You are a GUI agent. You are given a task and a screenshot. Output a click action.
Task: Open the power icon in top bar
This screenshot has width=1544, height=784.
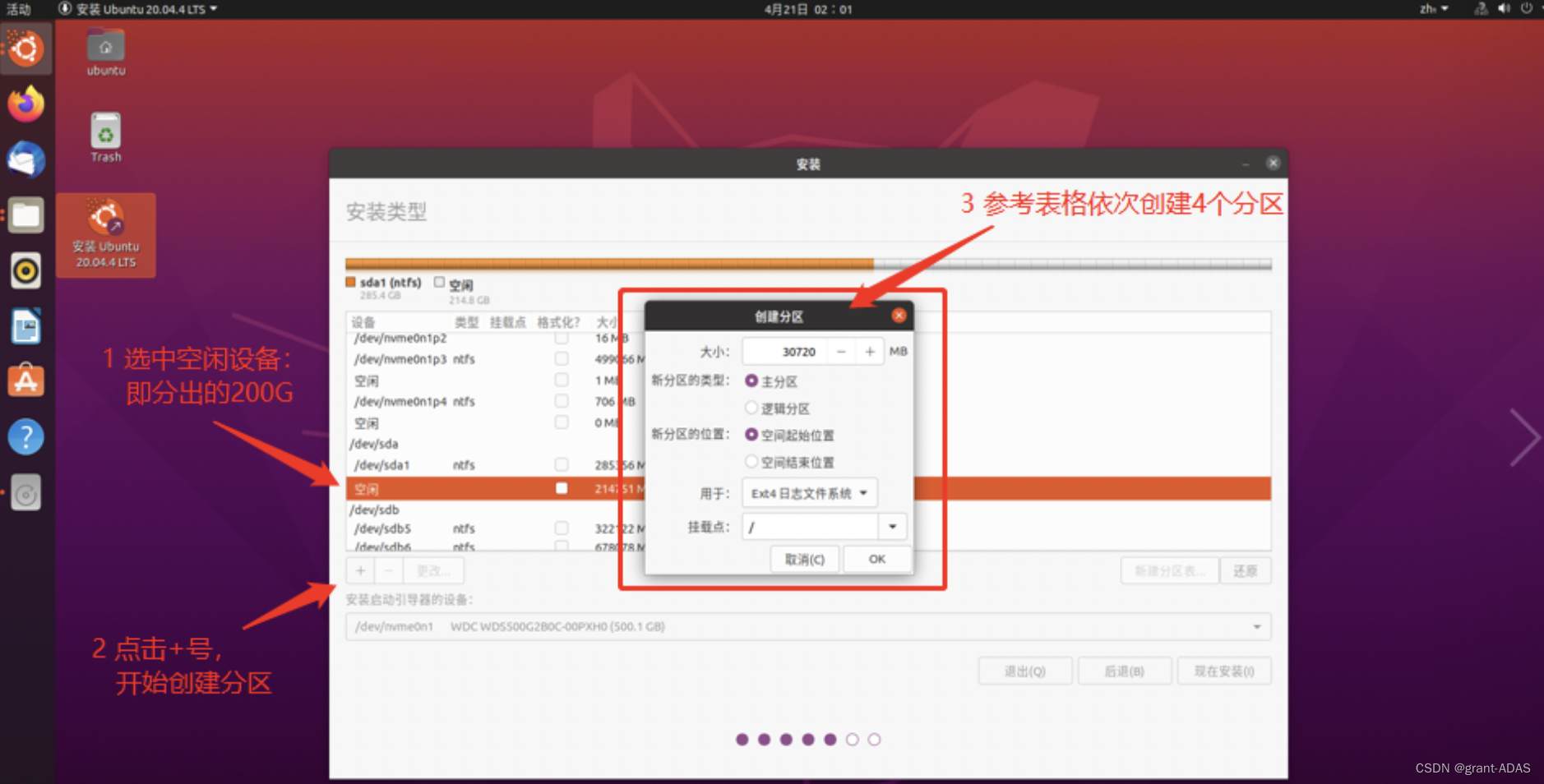tap(1527, 9)
